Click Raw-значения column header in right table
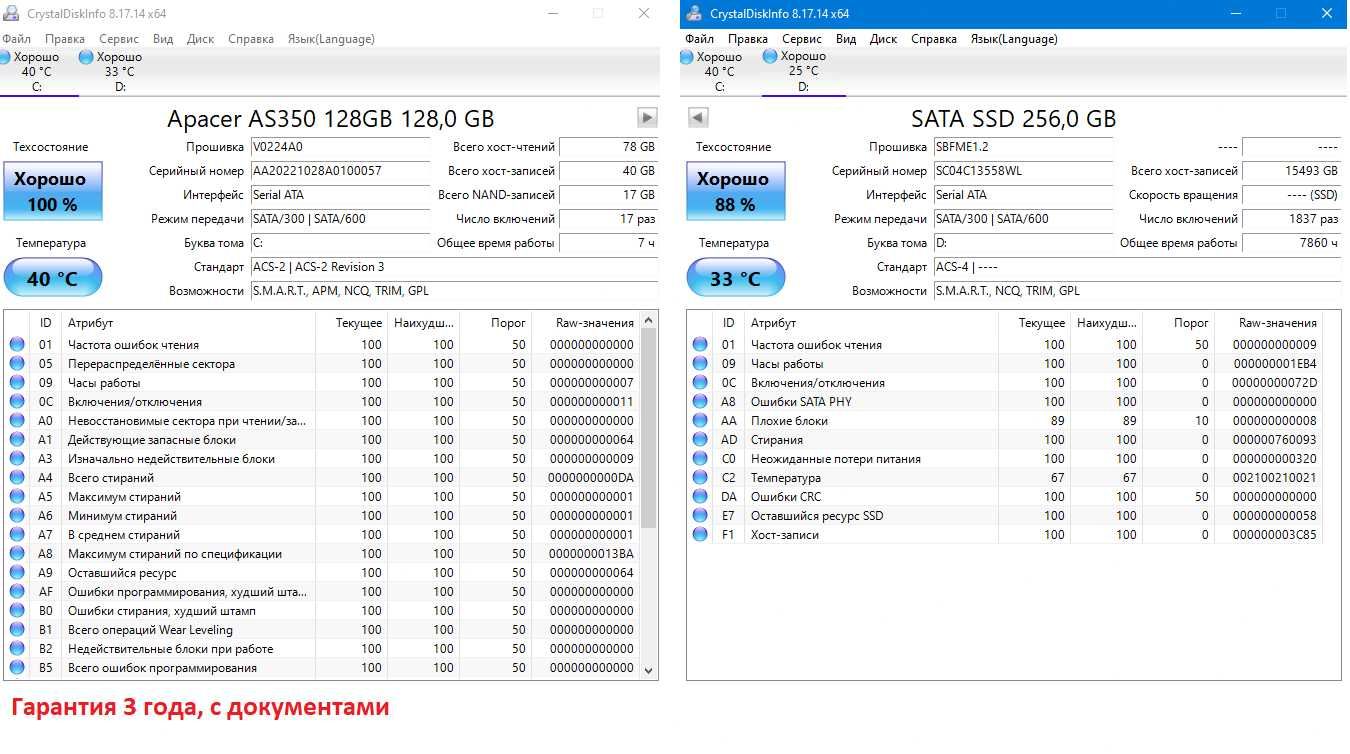 1268,323
